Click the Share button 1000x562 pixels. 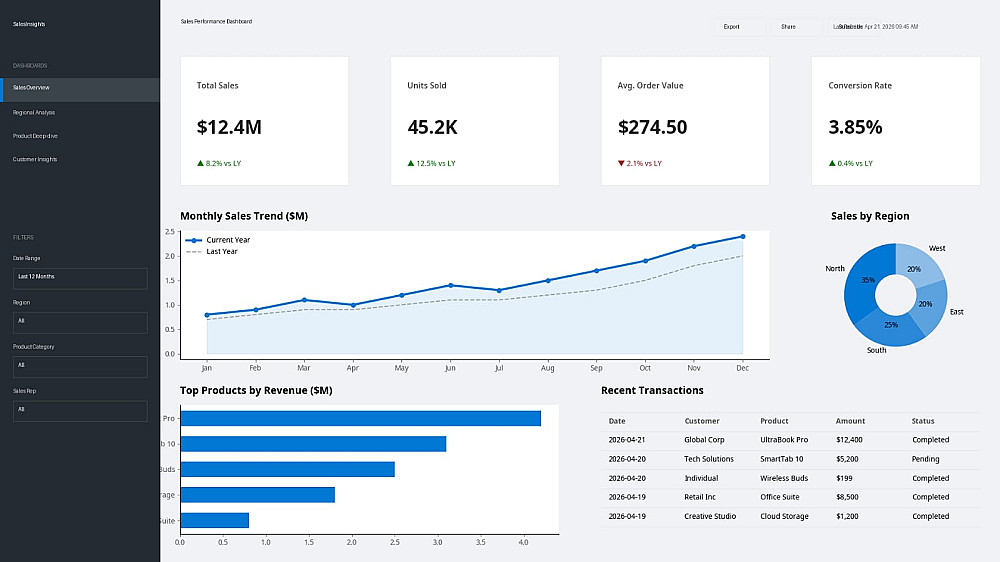(797, 27)
